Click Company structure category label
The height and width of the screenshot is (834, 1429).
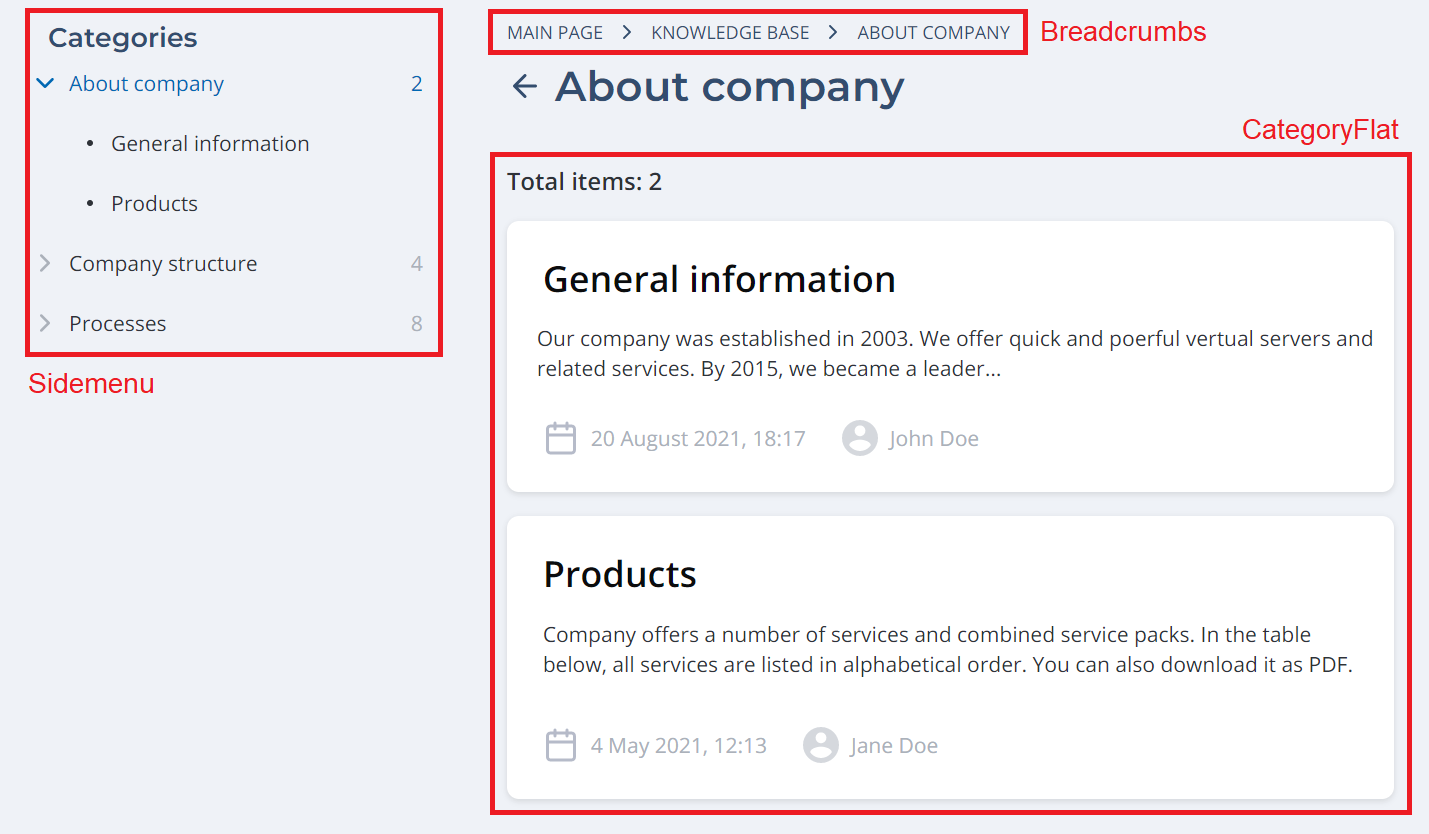tap(163, 264)
